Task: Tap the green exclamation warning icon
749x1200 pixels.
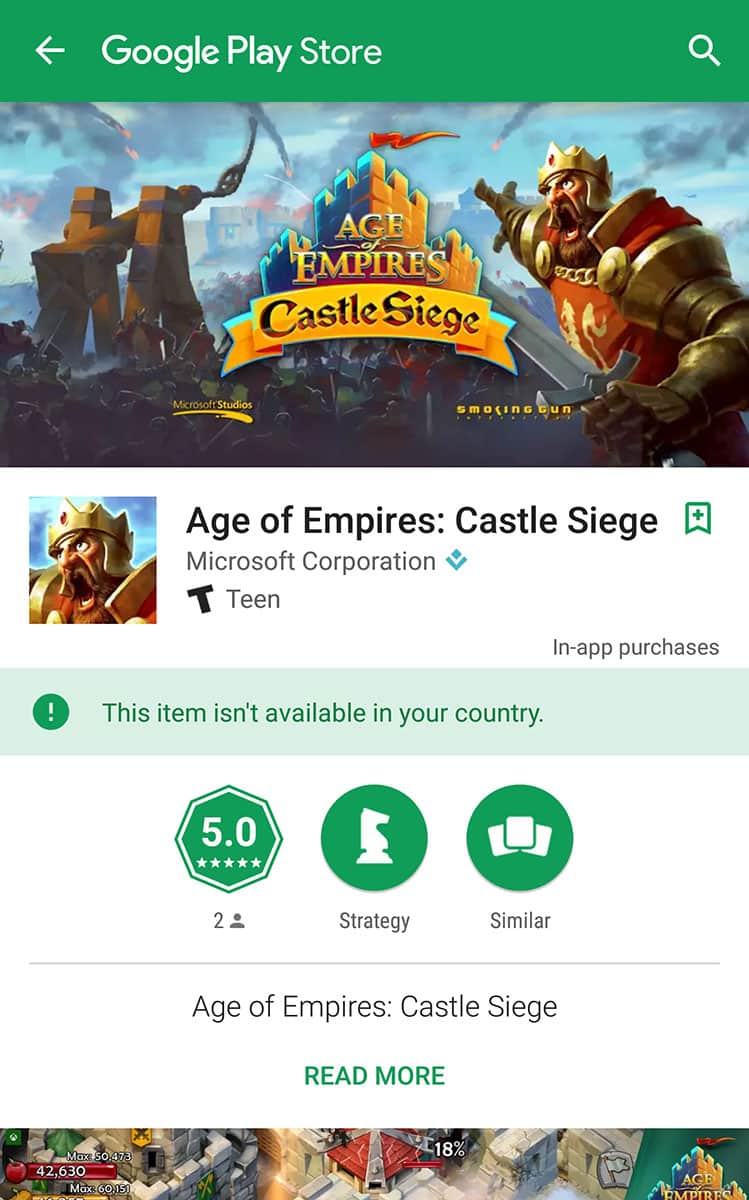Action: pyautogui.click(x=51, y=712)
